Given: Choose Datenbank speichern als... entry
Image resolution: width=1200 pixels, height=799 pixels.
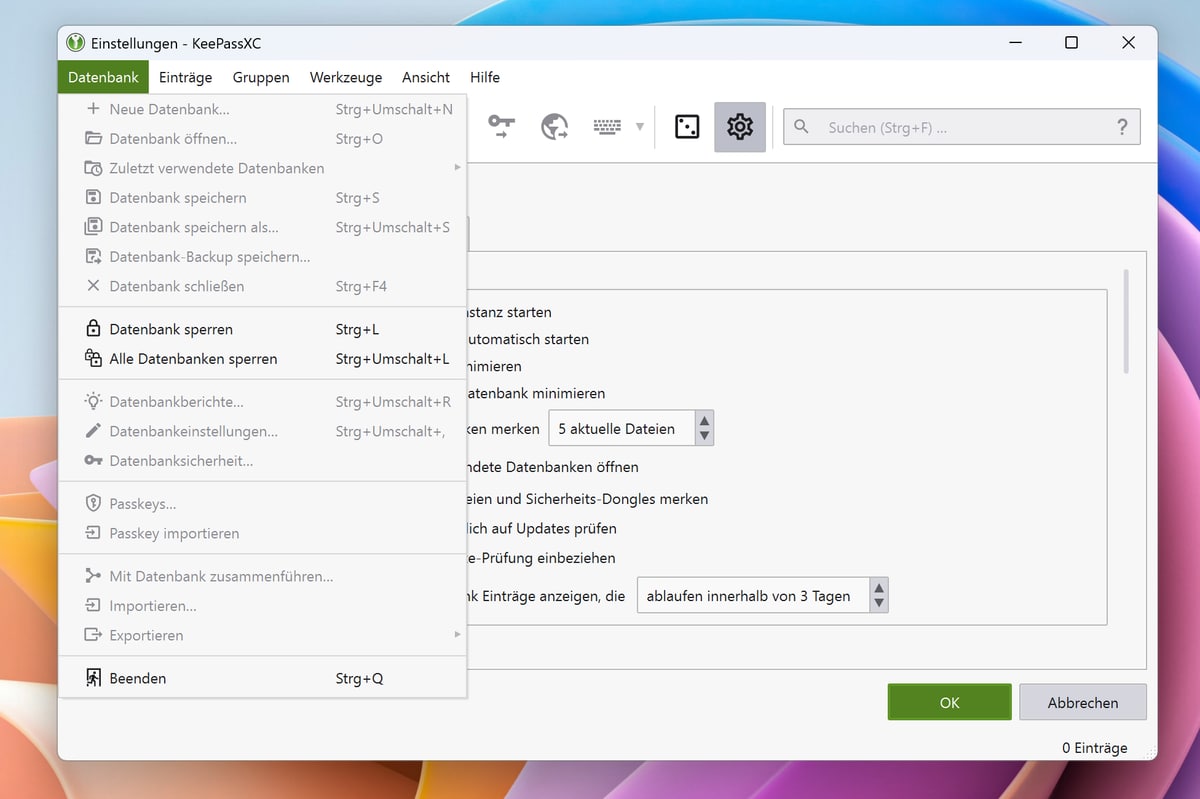Looking at the screenshot, I should click(263, 227).
